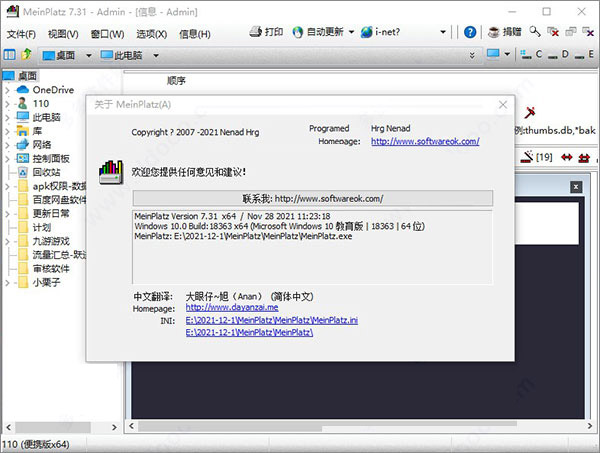Select the 回收站 item in folder tree
Image resolution: width=600 pixels, height=453 pixels.
46,172
